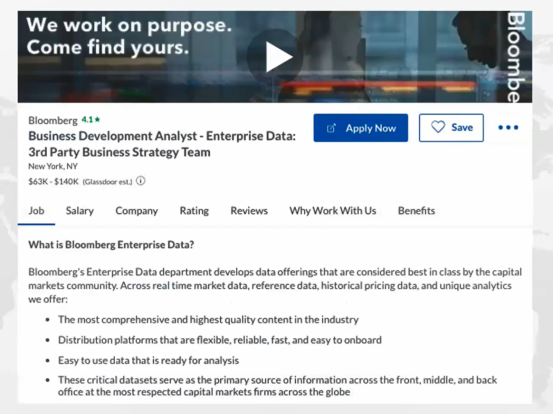This screenshot has width=553, height=414.
Task: Click the Apply Now button
Action: 360,128
